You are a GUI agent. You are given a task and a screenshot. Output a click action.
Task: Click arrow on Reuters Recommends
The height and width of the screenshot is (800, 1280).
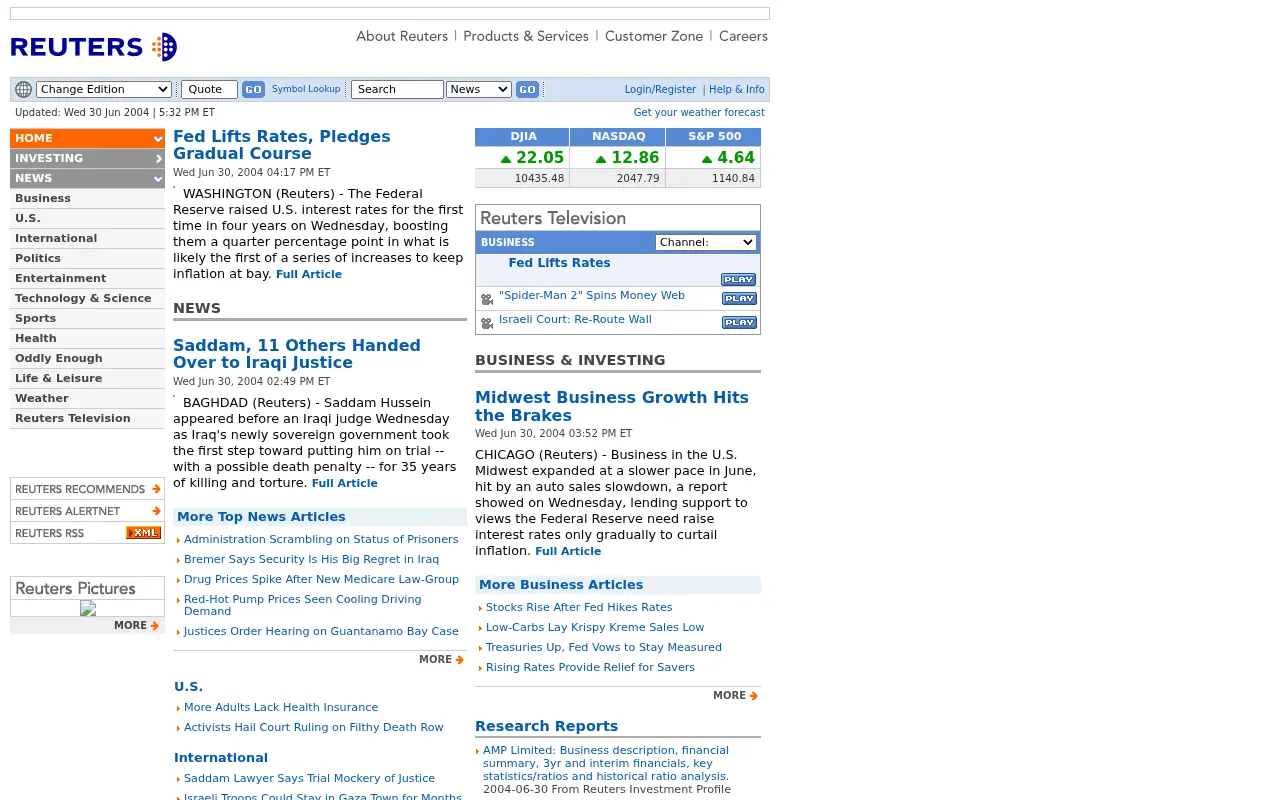(x=156, y=489)
